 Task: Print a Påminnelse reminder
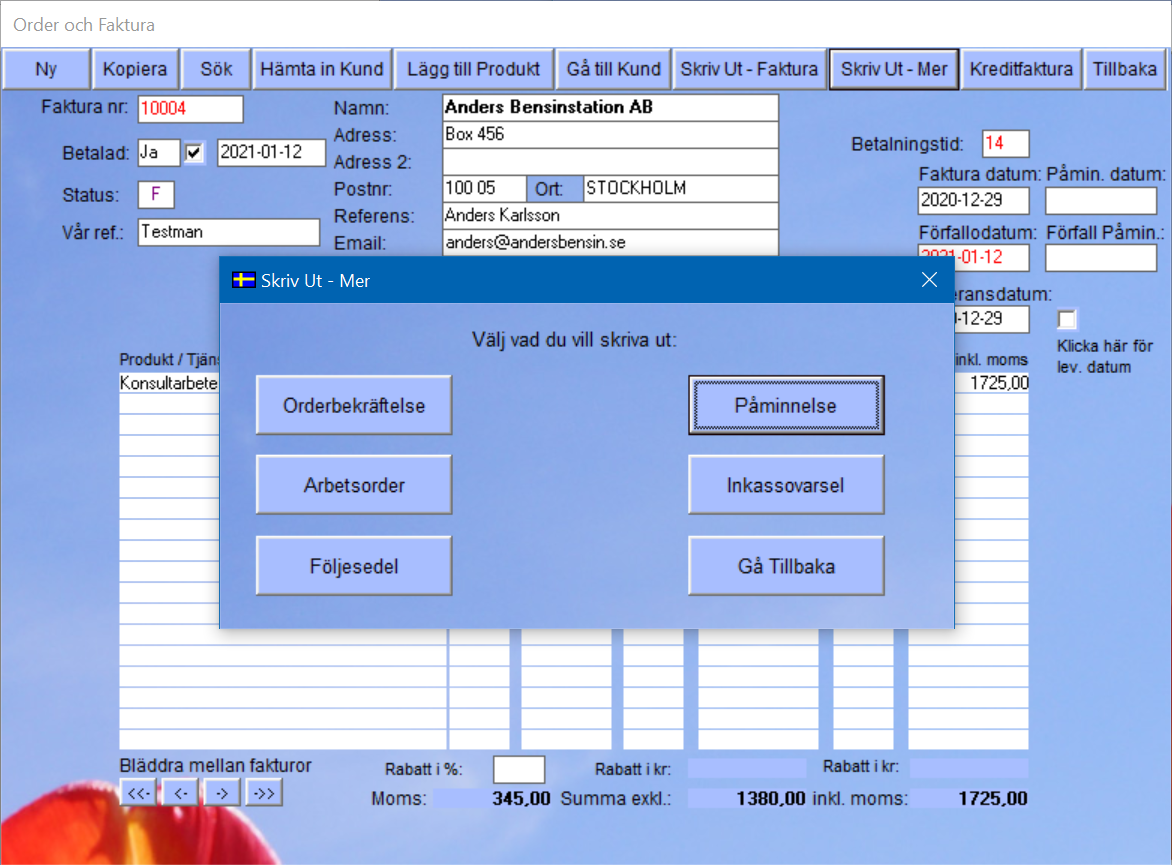pos(786,406)
